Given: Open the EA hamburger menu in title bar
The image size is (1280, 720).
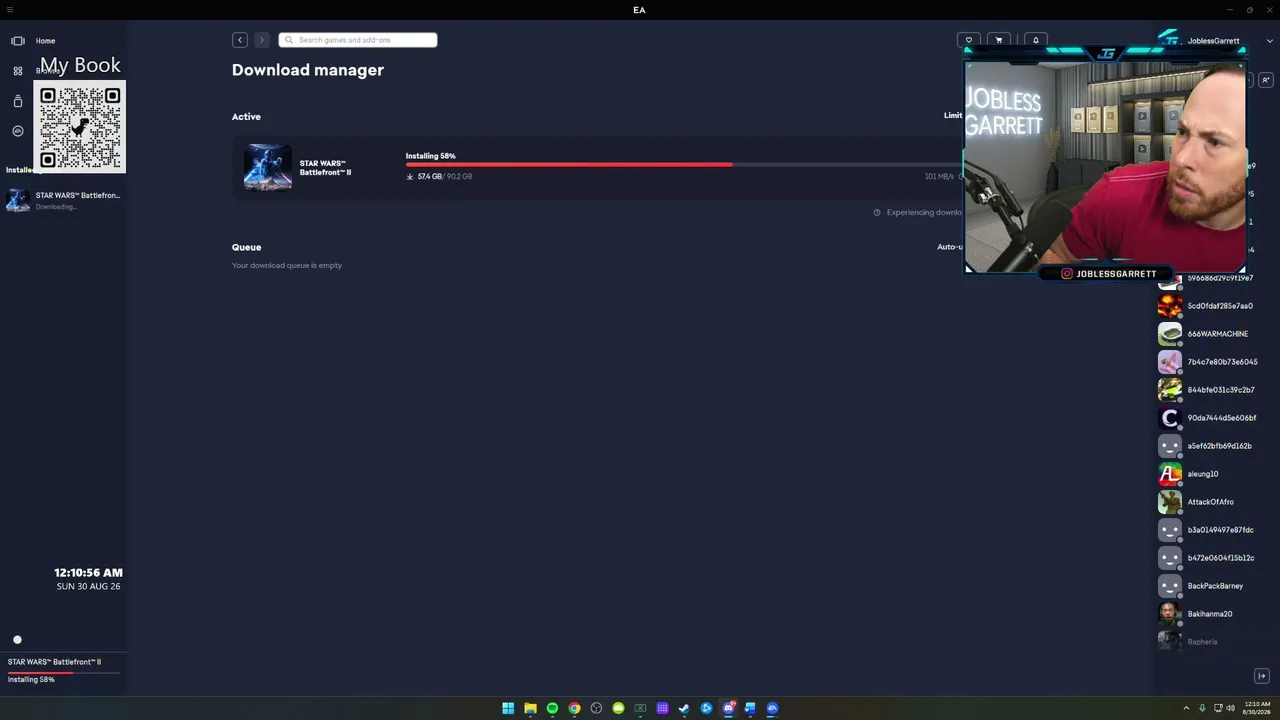Looking at the screenshot, I should [9, 10].
